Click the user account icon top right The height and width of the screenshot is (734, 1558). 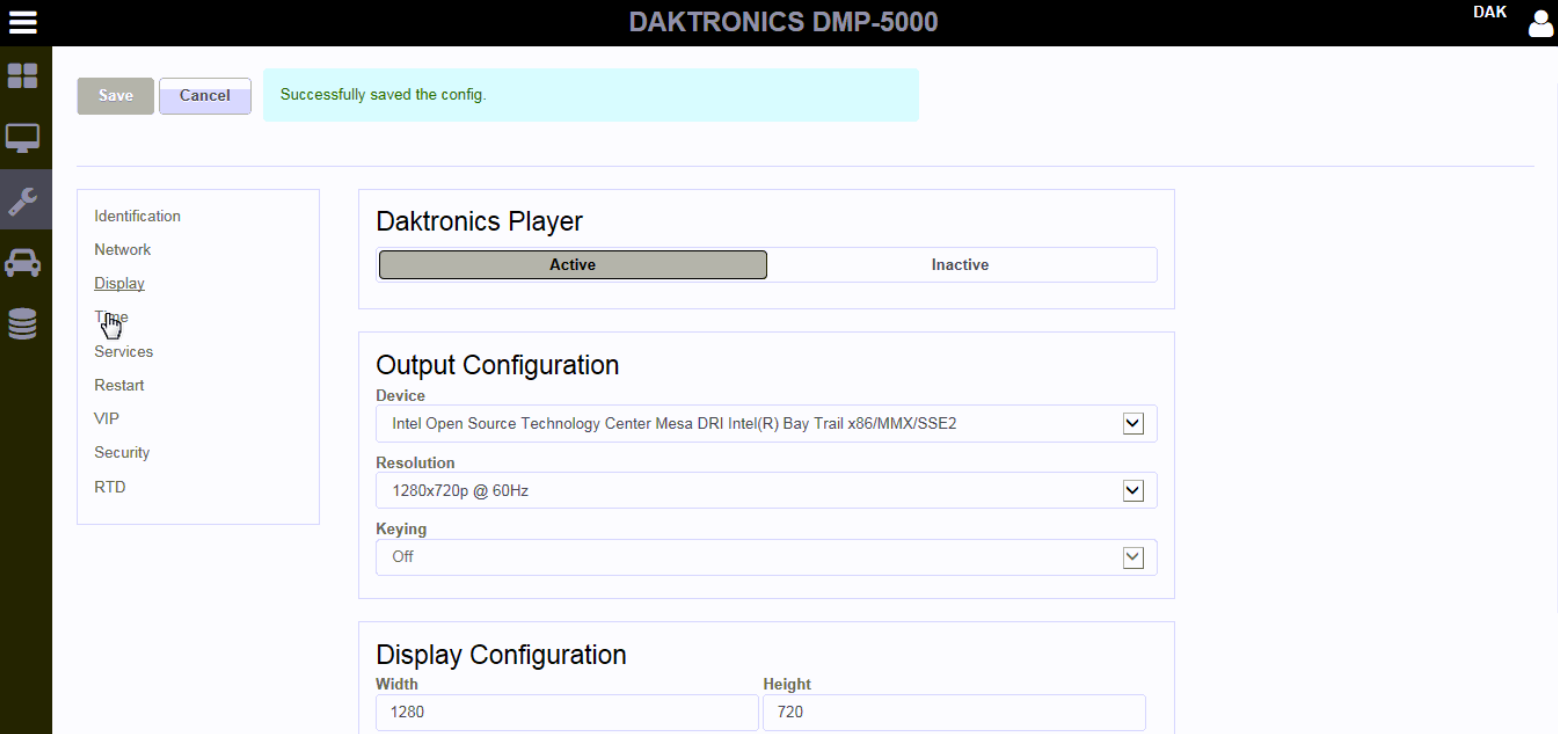click(1540, 23)
